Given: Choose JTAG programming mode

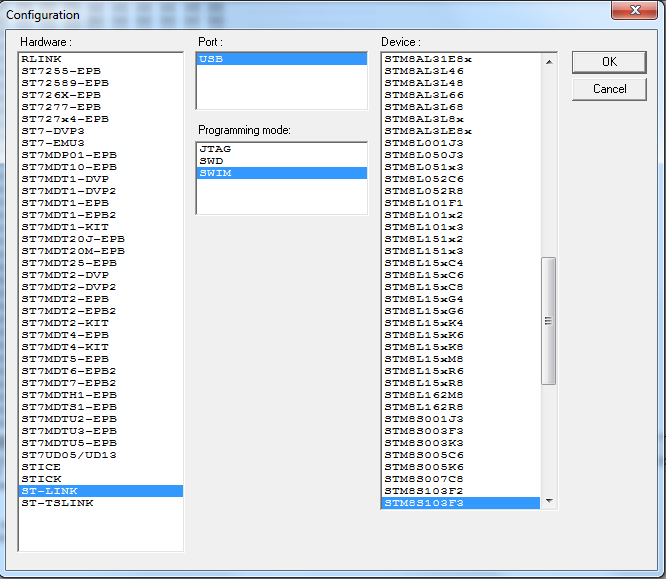Looking at the screenshot, I should coord(282,149).
